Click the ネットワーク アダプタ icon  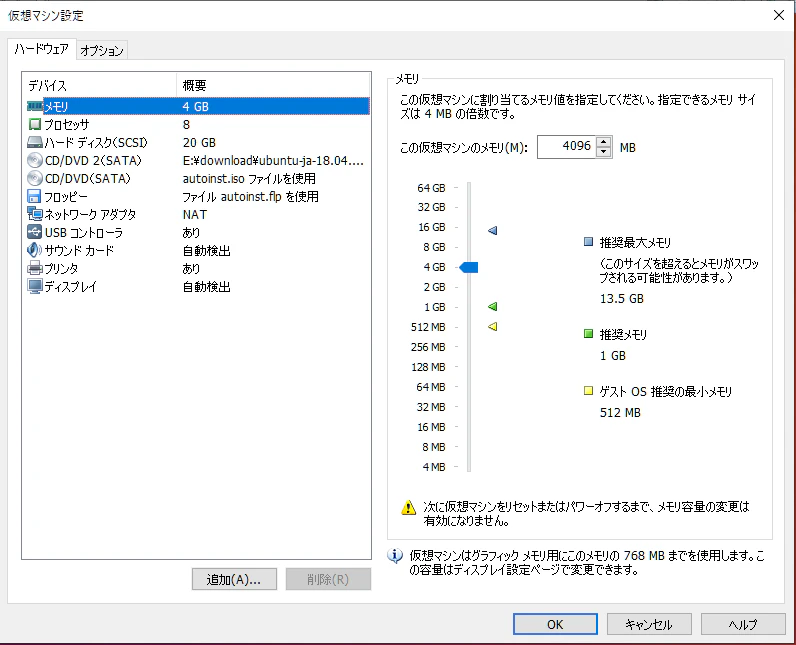click(x=35, y=214)
